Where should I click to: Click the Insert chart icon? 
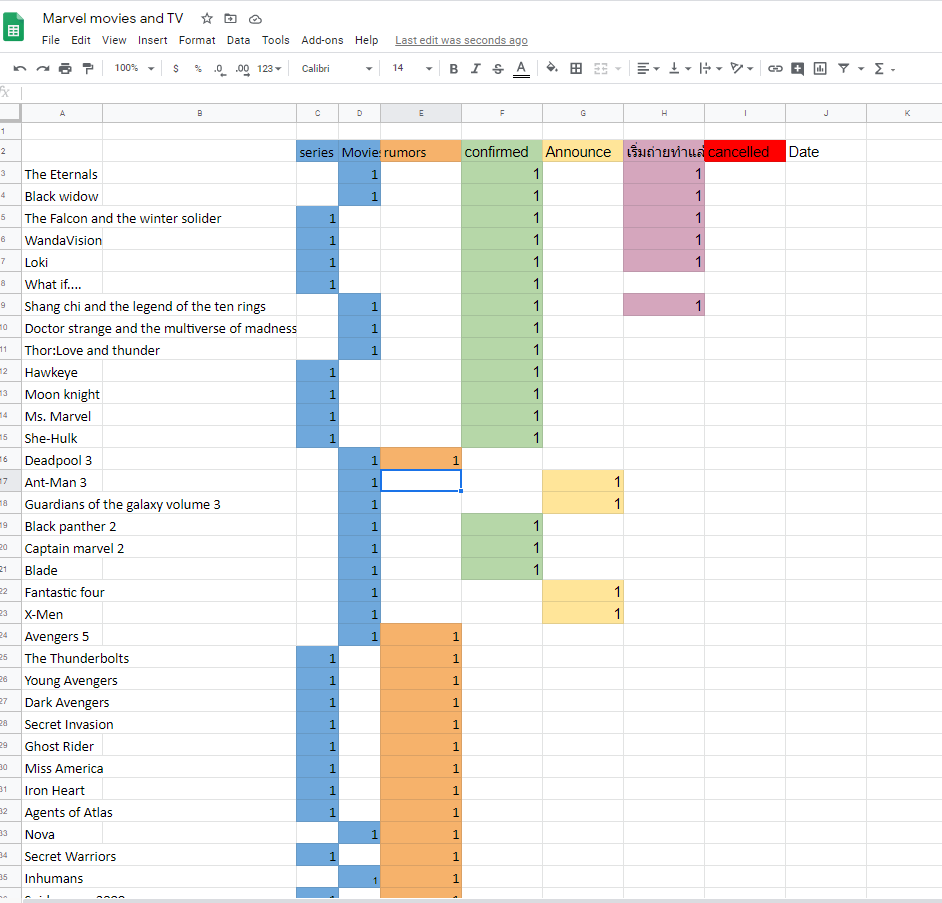pos(820,68)
